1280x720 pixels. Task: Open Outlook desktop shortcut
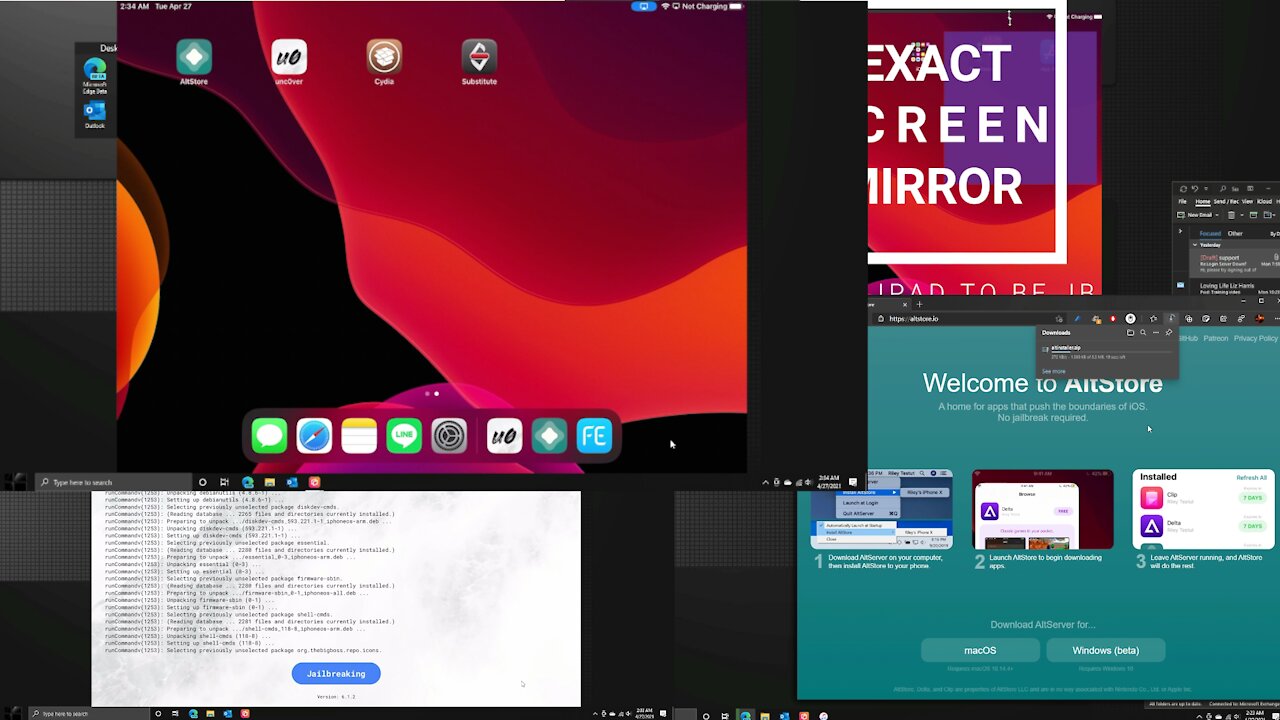coord(95,115)
